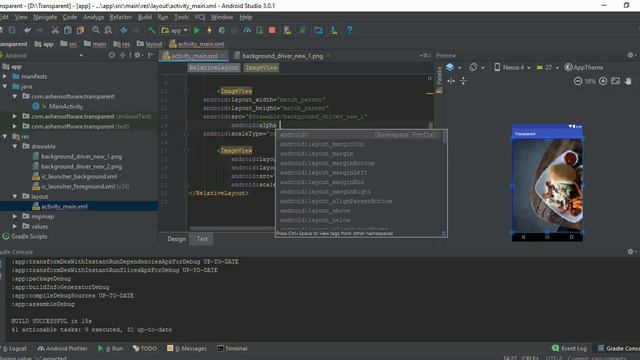
Task: Select ic_launcher_background.xml file
Action: pyautogui.click(x=79, y=176)
